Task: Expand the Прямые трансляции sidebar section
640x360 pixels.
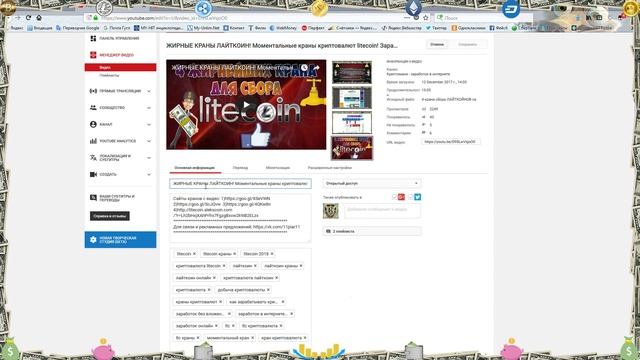Action: pyautogui.click(x=149, y=91)
